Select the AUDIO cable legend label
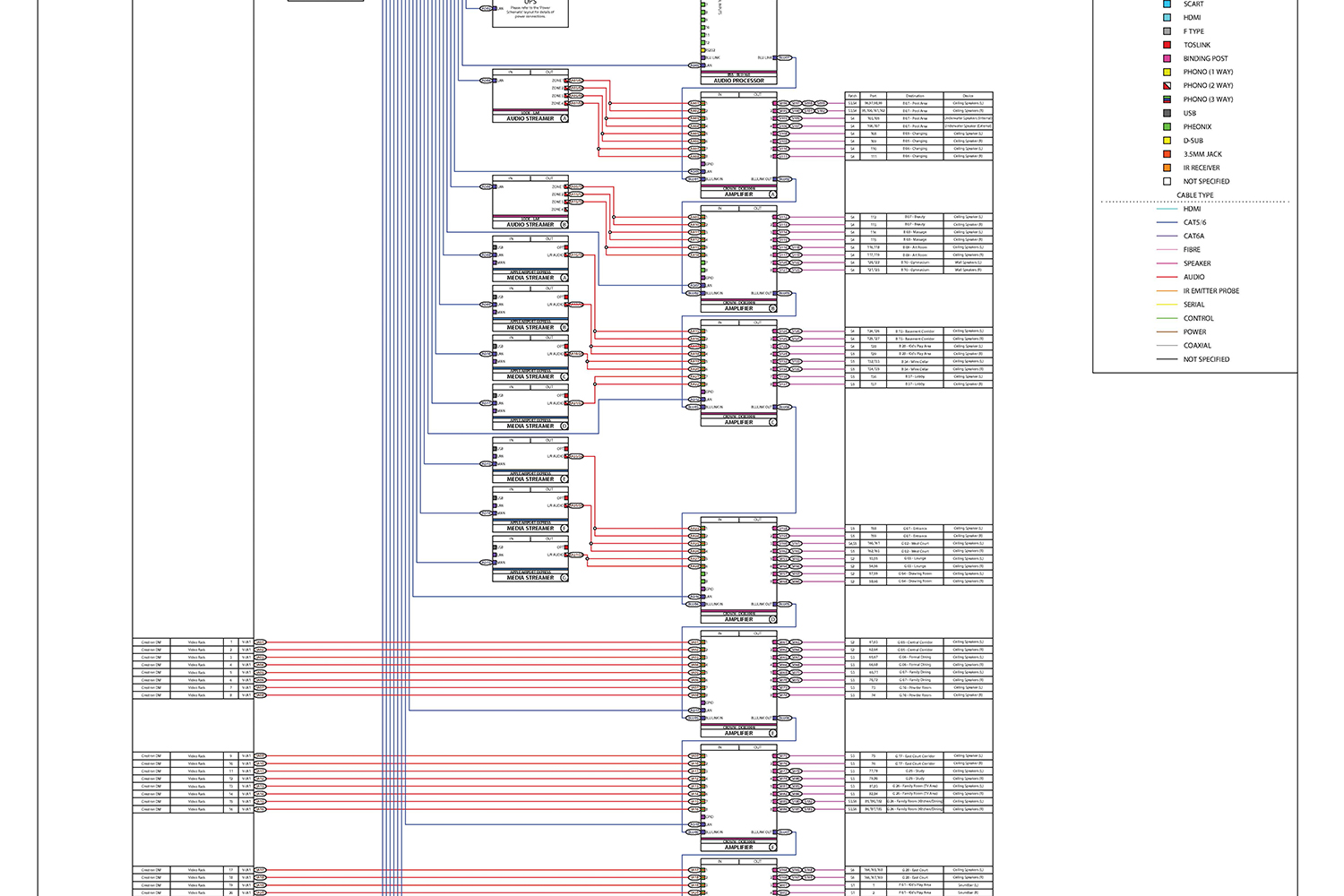1344x896 pixels. click(1193, 277)
